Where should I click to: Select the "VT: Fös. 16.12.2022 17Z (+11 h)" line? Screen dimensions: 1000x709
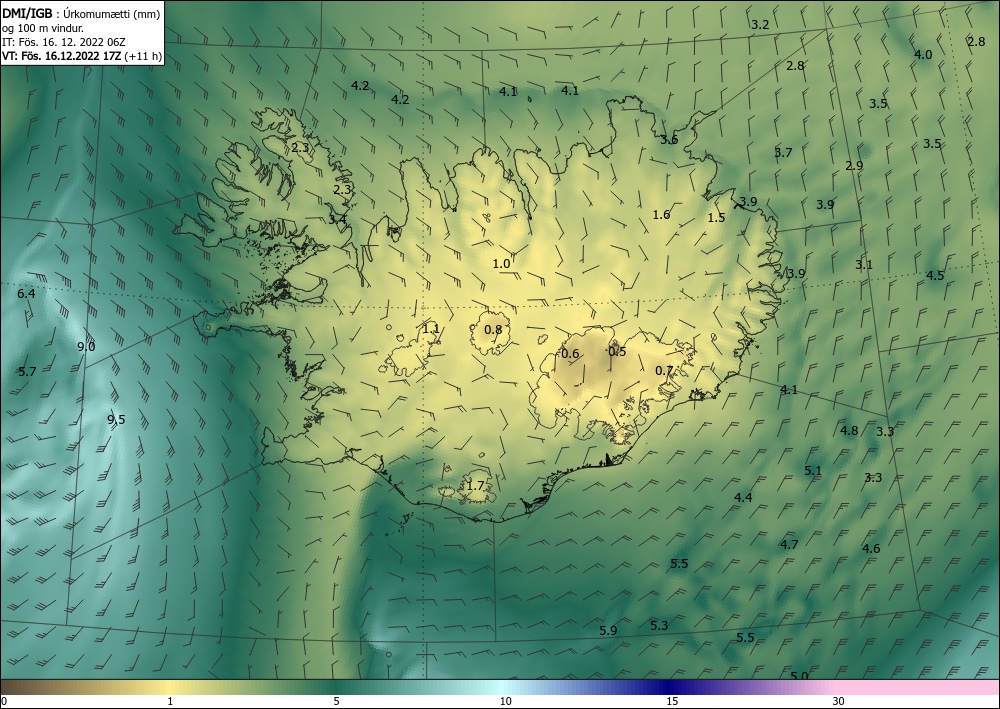(82, 56)
